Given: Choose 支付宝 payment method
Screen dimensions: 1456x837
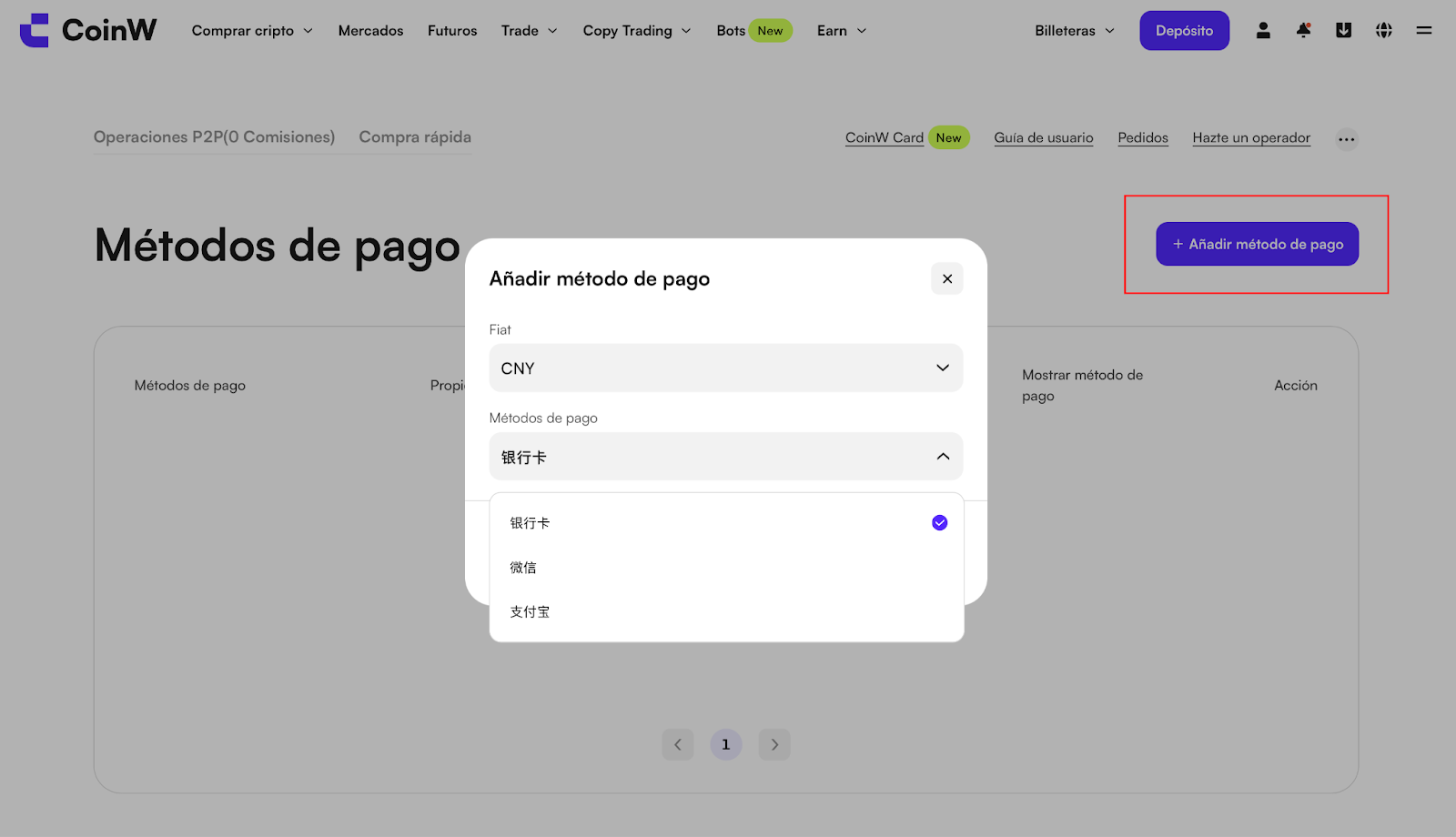Looking at the screenshot, I should (x=726, y=612).
